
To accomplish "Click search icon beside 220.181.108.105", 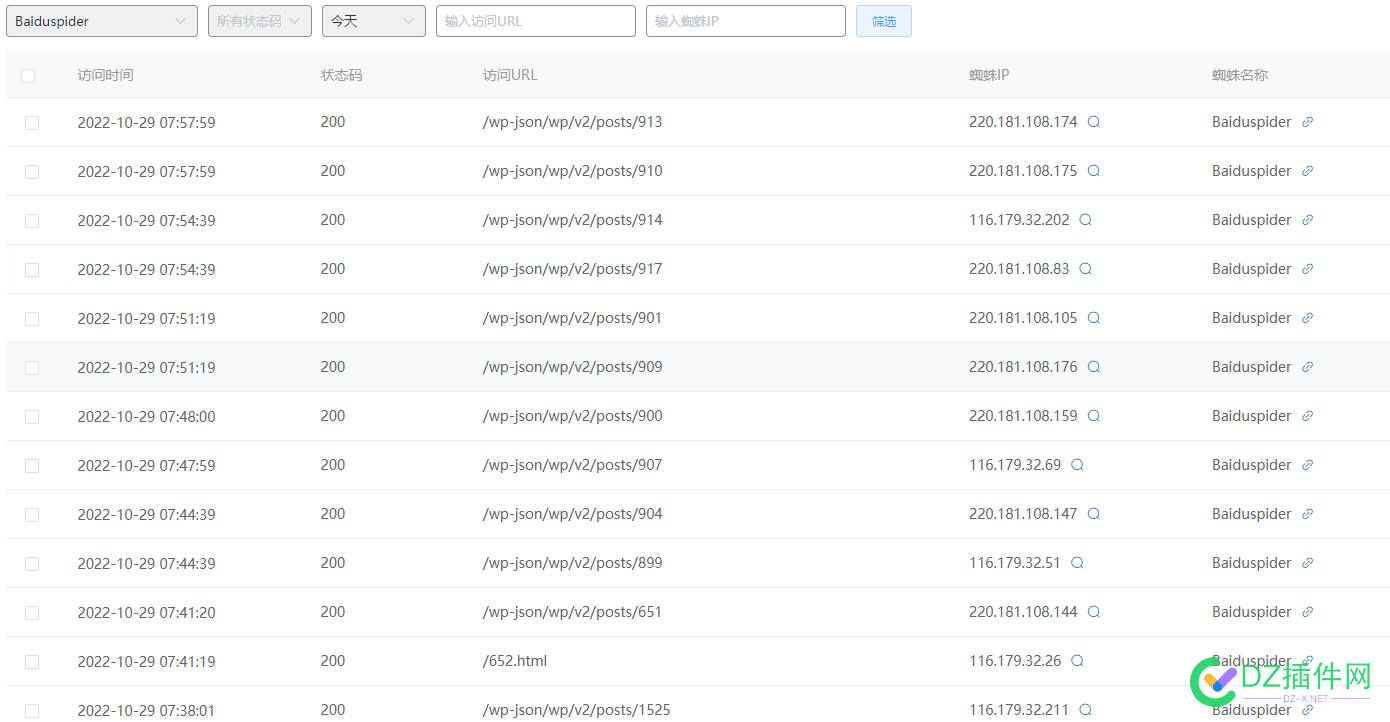I will coord(1094,318).
